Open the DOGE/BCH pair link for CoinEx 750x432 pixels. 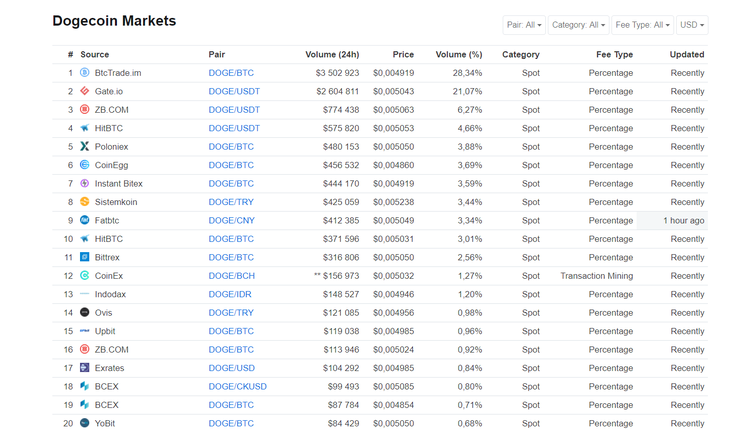(x=231, y=276)
